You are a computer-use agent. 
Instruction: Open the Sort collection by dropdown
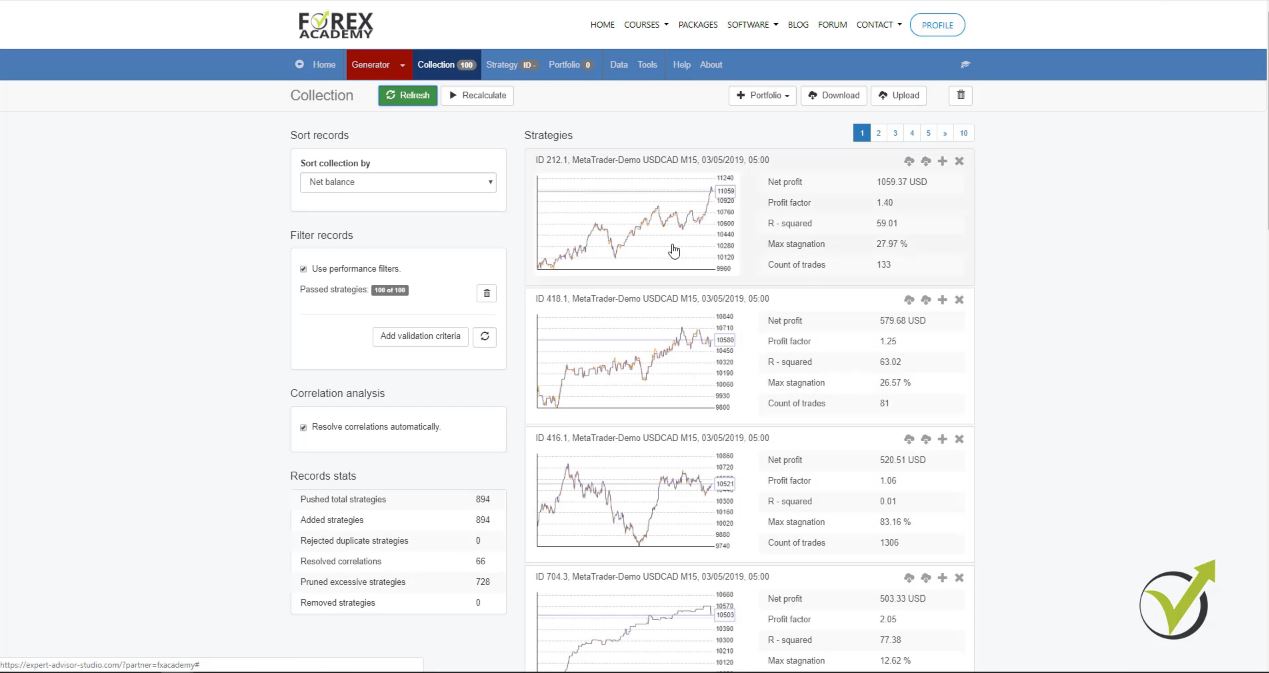click(x=398, y=182)
